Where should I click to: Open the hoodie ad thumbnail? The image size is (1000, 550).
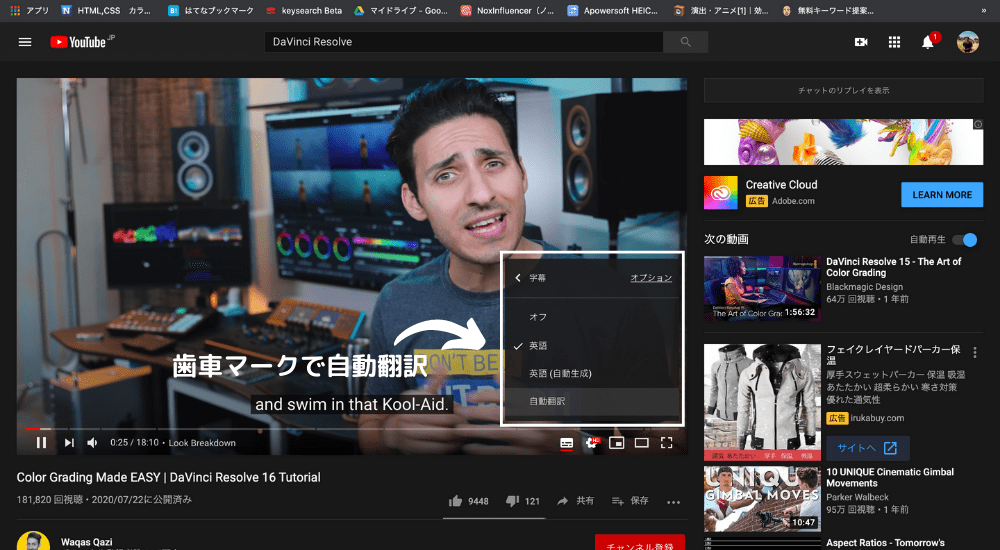pos(762,403)
